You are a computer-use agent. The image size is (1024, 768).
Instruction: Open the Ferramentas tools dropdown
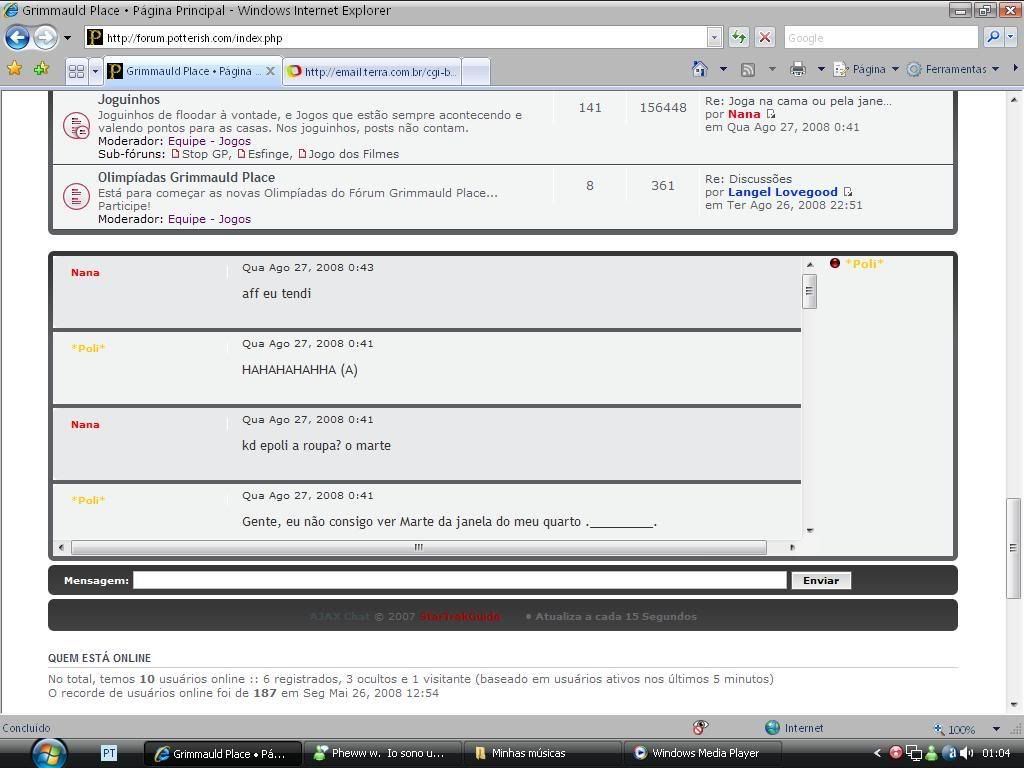[x=955, y=69]
